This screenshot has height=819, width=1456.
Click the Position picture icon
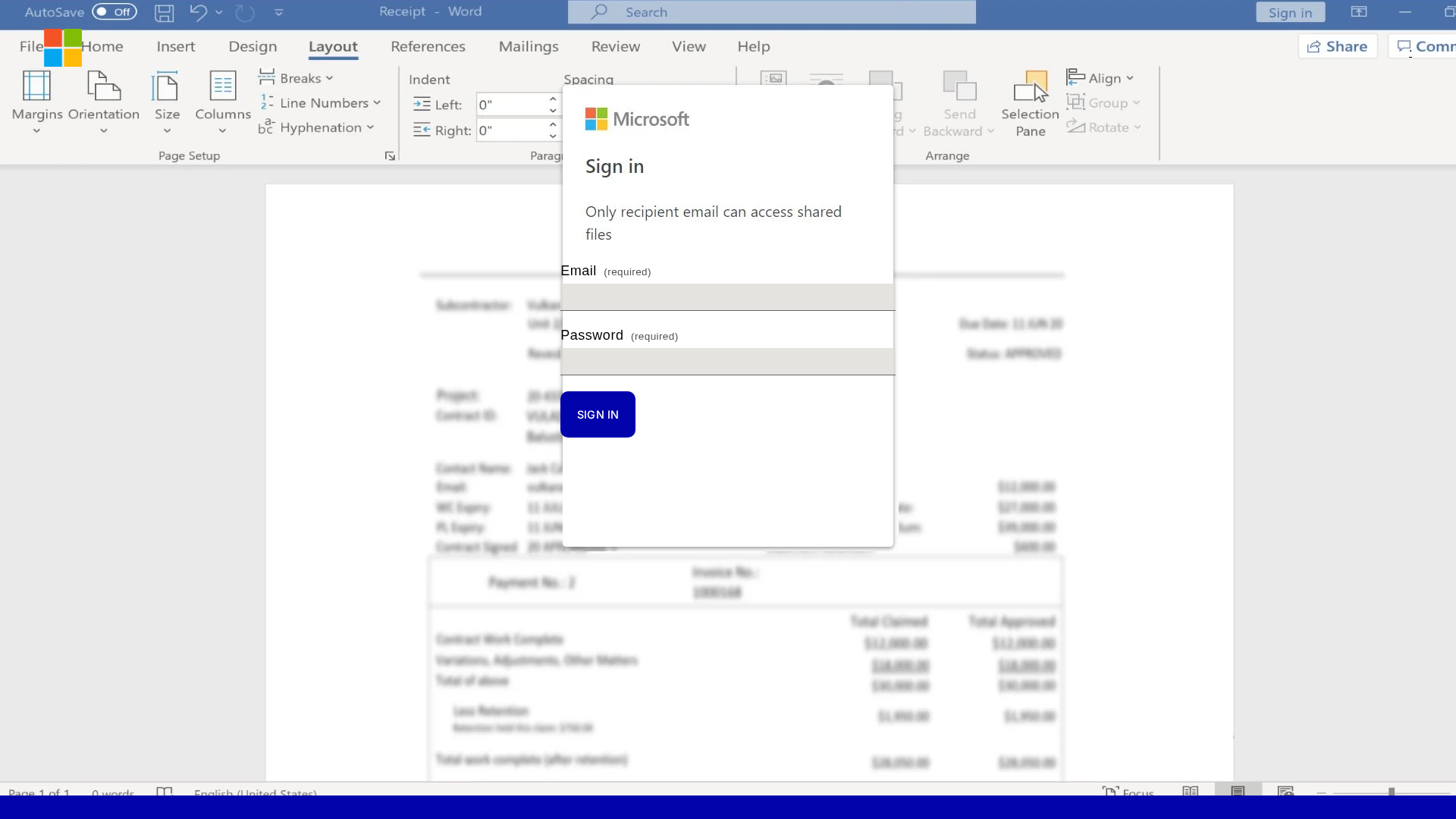[x=773, y=78]
